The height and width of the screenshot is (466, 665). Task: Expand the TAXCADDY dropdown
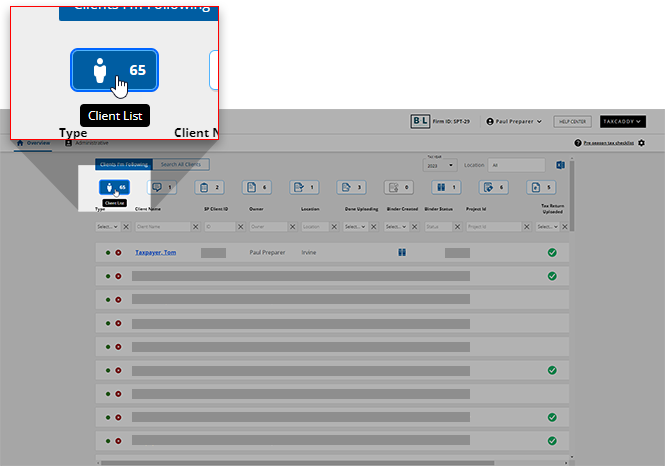[623, 121]
